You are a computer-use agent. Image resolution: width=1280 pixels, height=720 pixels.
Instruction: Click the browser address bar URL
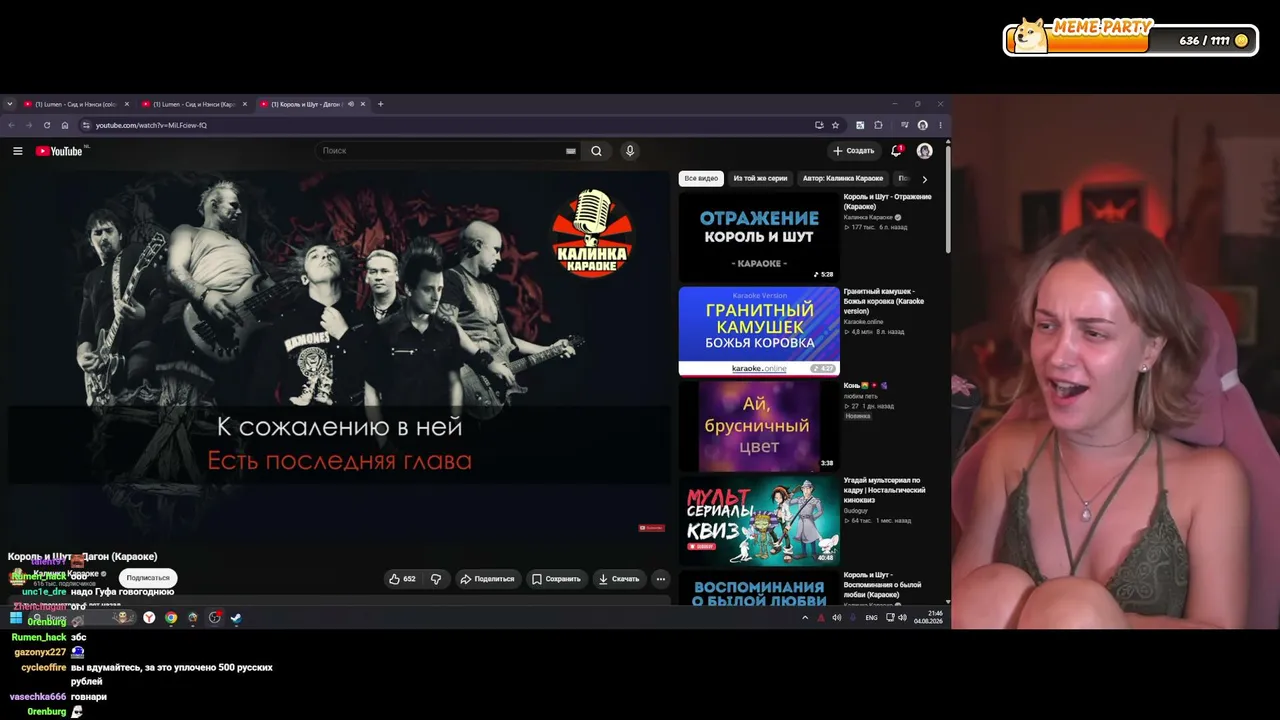151,125
